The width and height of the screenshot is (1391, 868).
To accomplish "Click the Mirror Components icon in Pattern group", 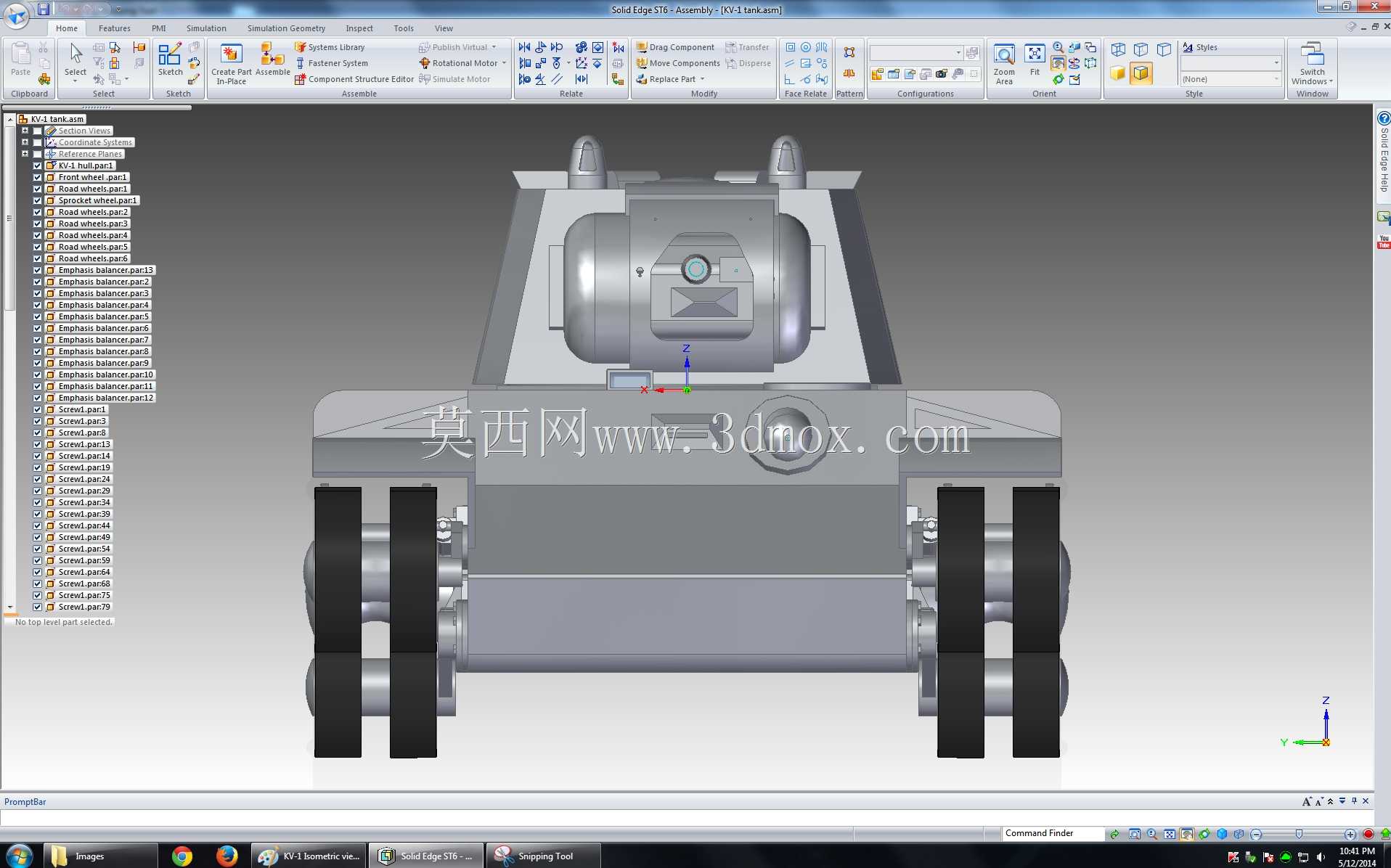I will tap(849, 73).
